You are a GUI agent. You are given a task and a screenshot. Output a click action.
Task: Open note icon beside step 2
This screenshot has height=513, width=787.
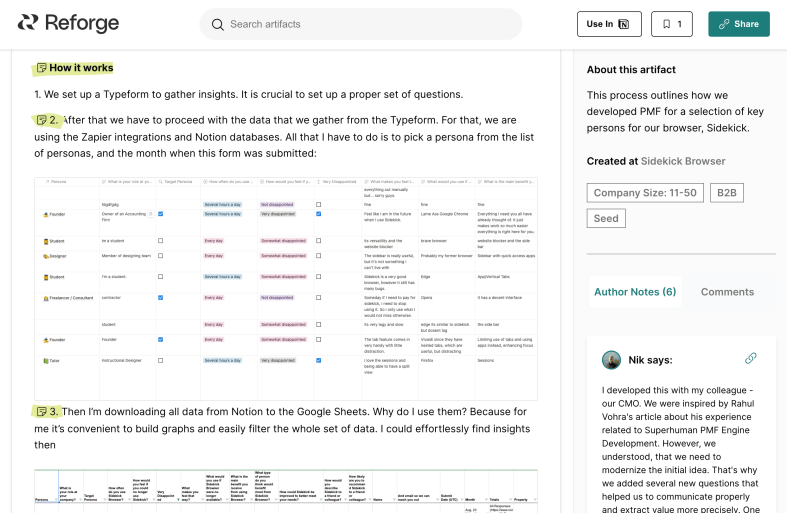tap(42, 120)
